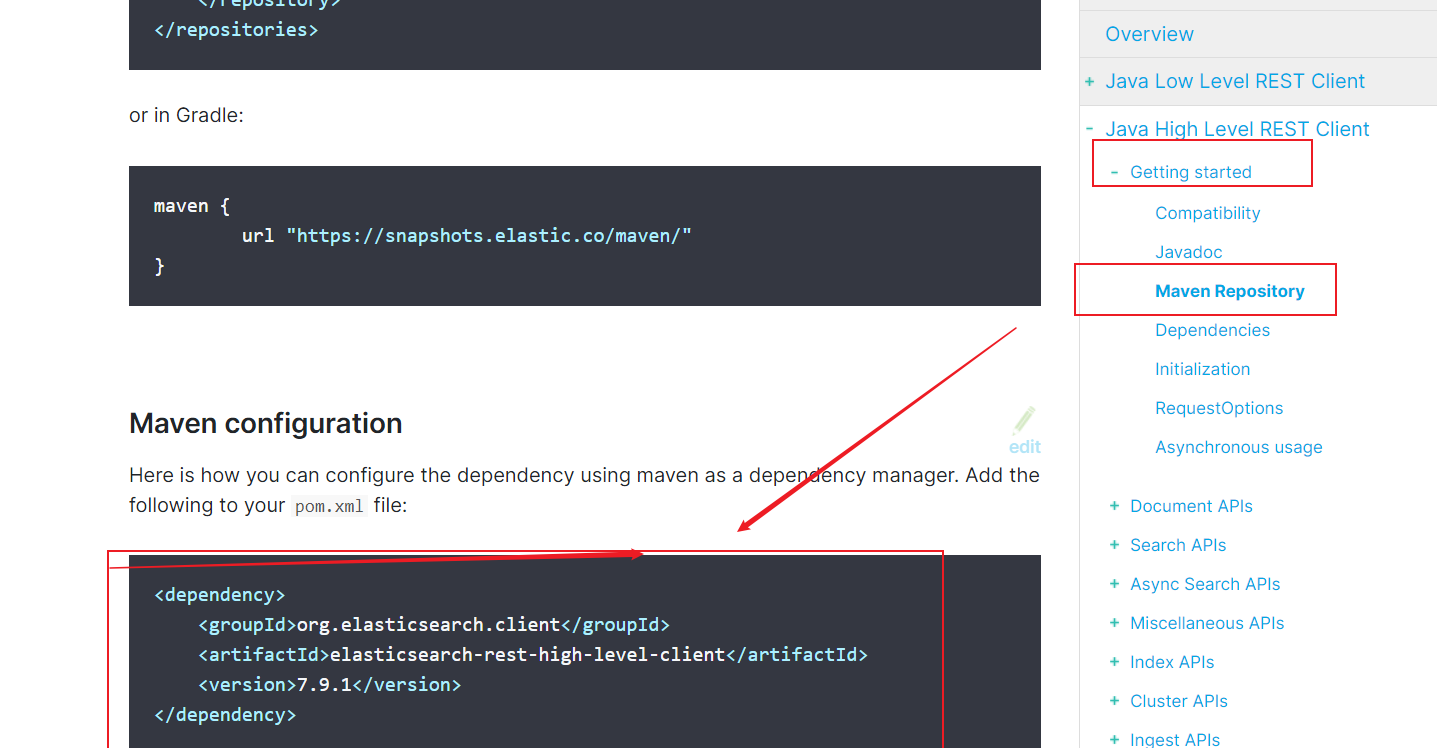
Task: Expand the Document APIs section
Action: pos(1114,506)
